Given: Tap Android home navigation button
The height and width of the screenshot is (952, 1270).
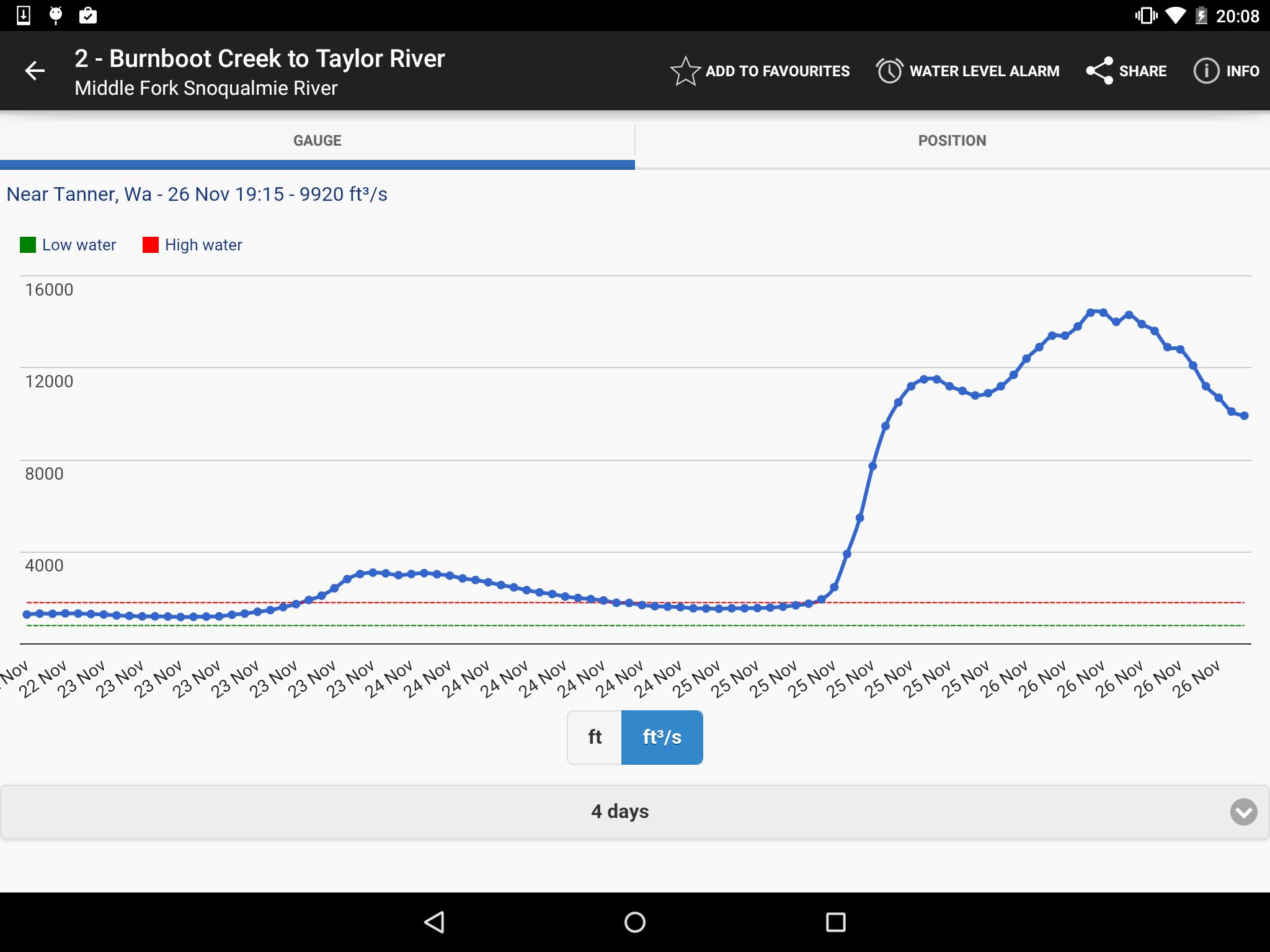Looking at the screenshot, I should [635, 922].
